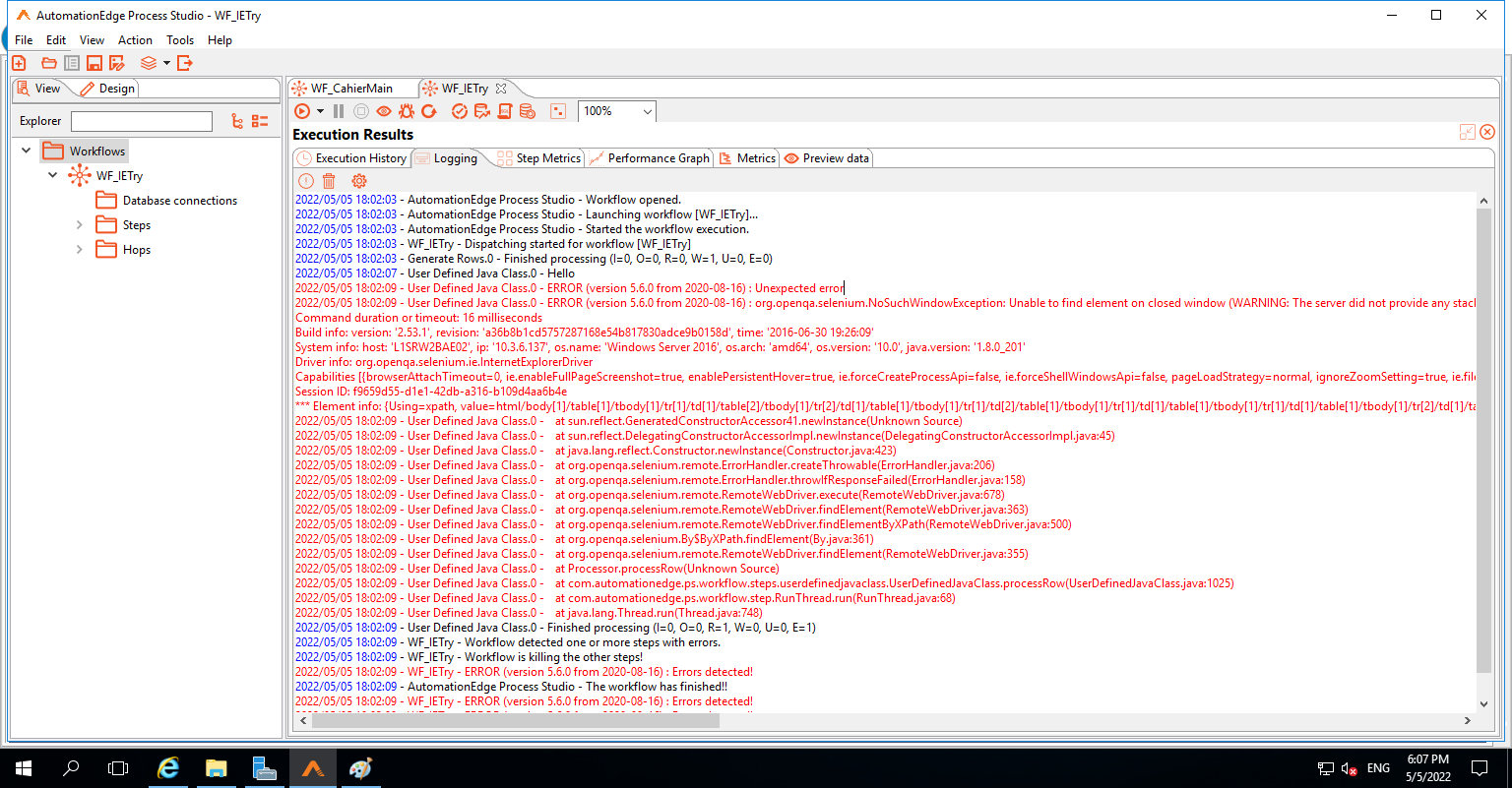The height and width of the screenshot is (788, 1512).
Task: Click the Task View taskbar icon
Action: [118, 768]
